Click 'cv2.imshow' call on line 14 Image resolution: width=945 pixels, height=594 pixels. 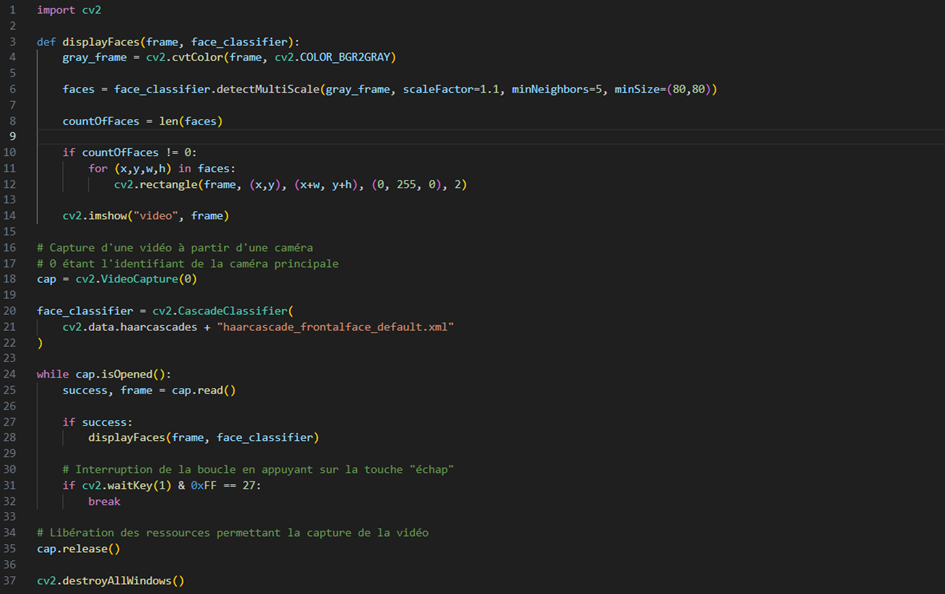point(95,216)
